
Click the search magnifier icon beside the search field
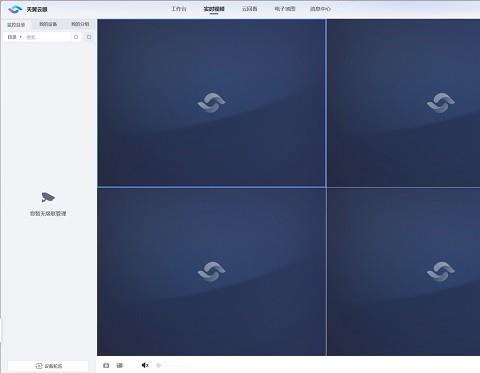click(76, 37)
